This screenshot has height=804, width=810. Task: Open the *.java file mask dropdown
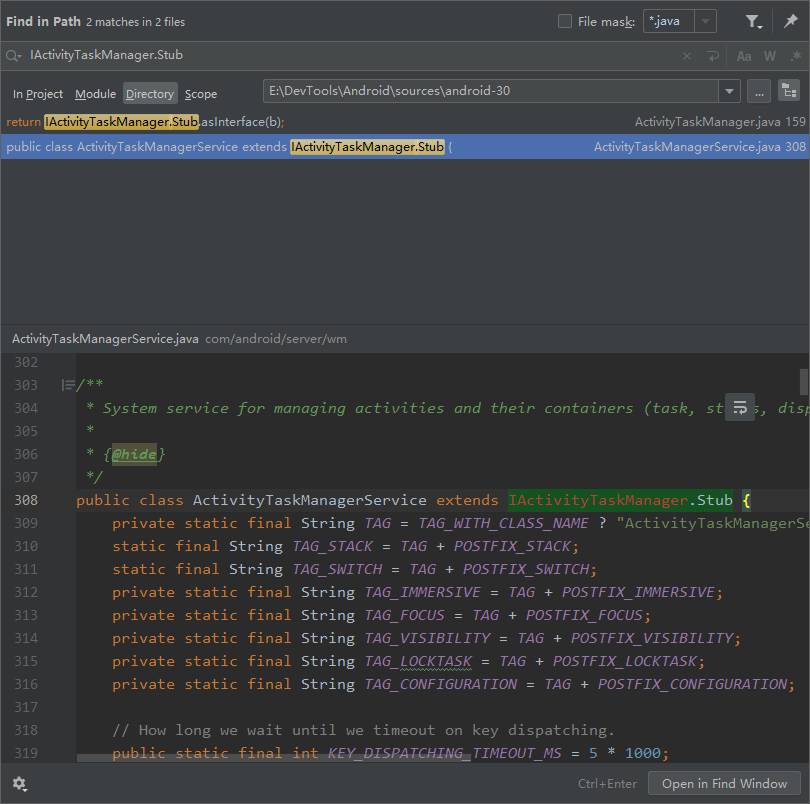[x=705, y=21]
